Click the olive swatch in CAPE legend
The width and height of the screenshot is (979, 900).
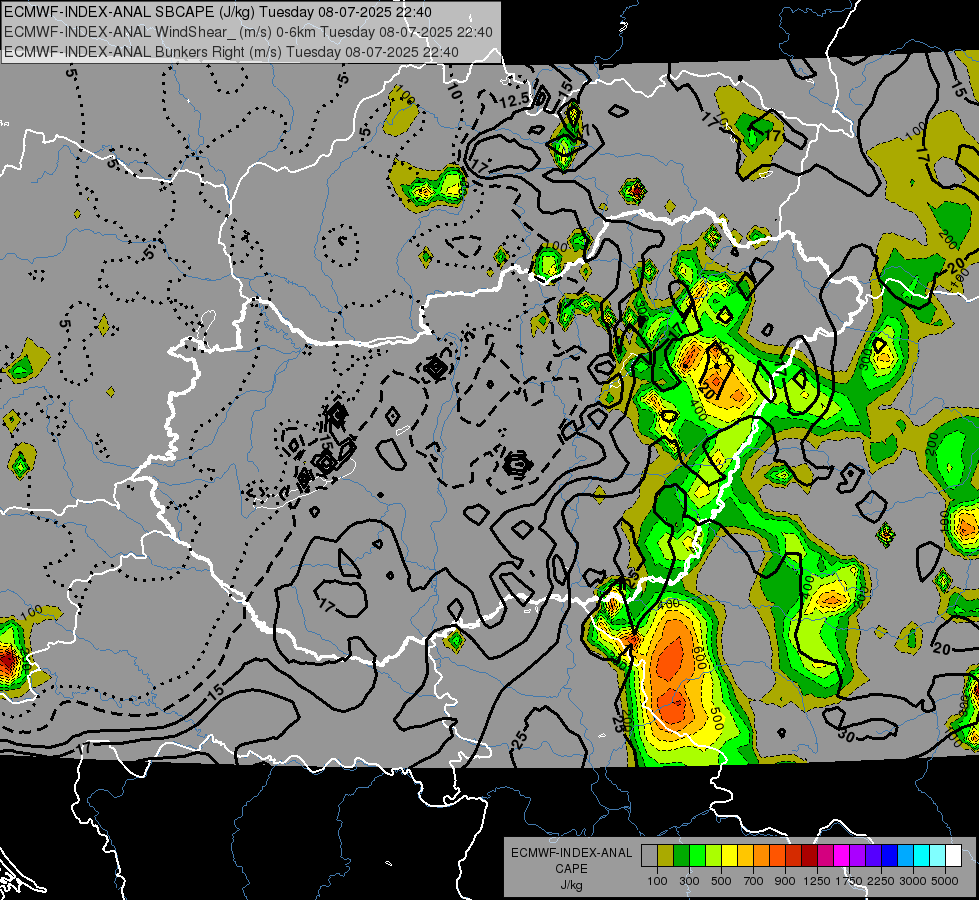point(666,856)
